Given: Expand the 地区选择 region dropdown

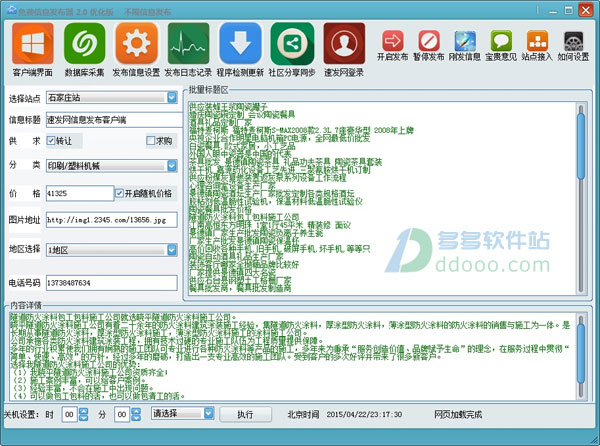Looking at the screenshot, I should point(171,246).
